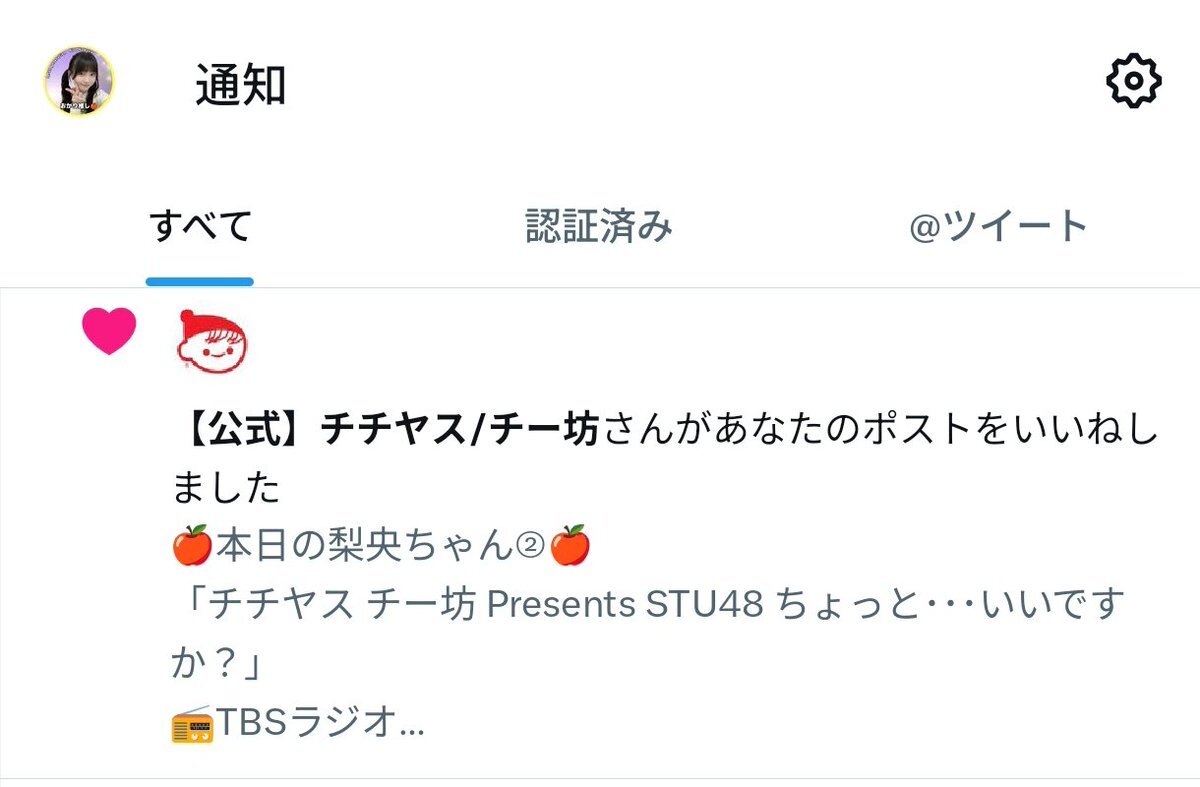The image size is (1200, 787).
Task: Tap the red apple emoji before 本日の梨央ちゃん
Action: [192, 545]
